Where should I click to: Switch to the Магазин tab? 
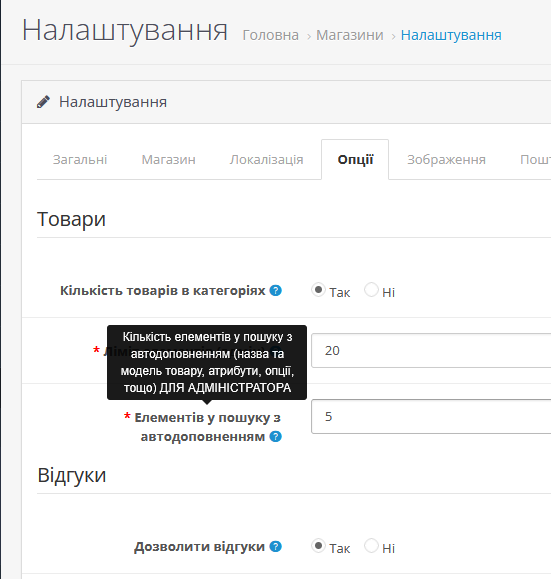[168, 160]
